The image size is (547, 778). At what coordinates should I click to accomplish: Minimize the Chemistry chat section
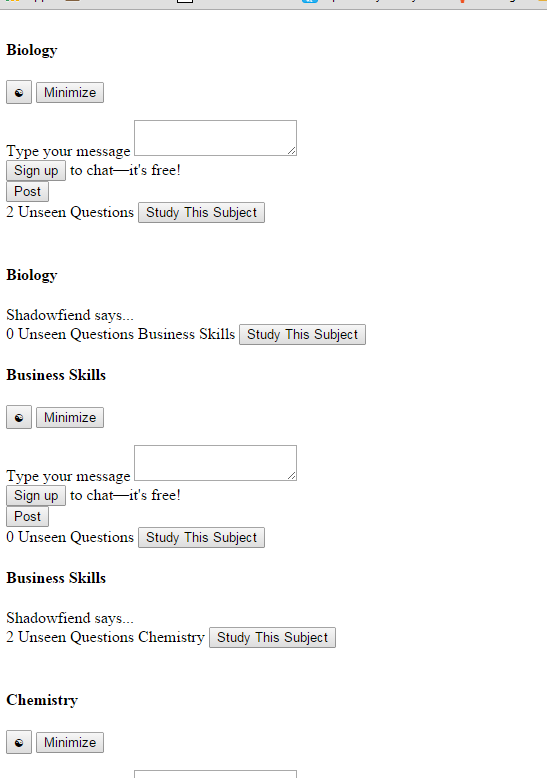(70, 743)
